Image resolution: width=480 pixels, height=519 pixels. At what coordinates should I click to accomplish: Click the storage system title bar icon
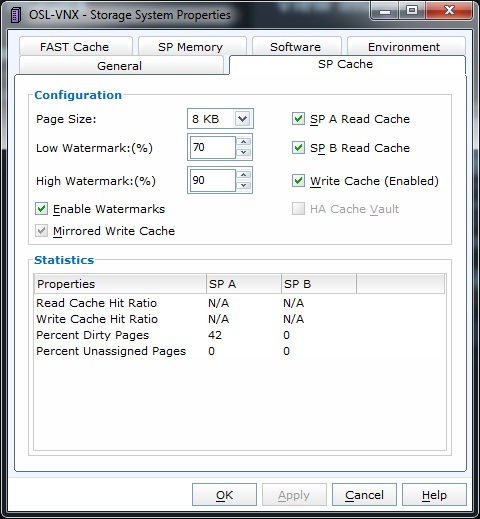[16, 15]
